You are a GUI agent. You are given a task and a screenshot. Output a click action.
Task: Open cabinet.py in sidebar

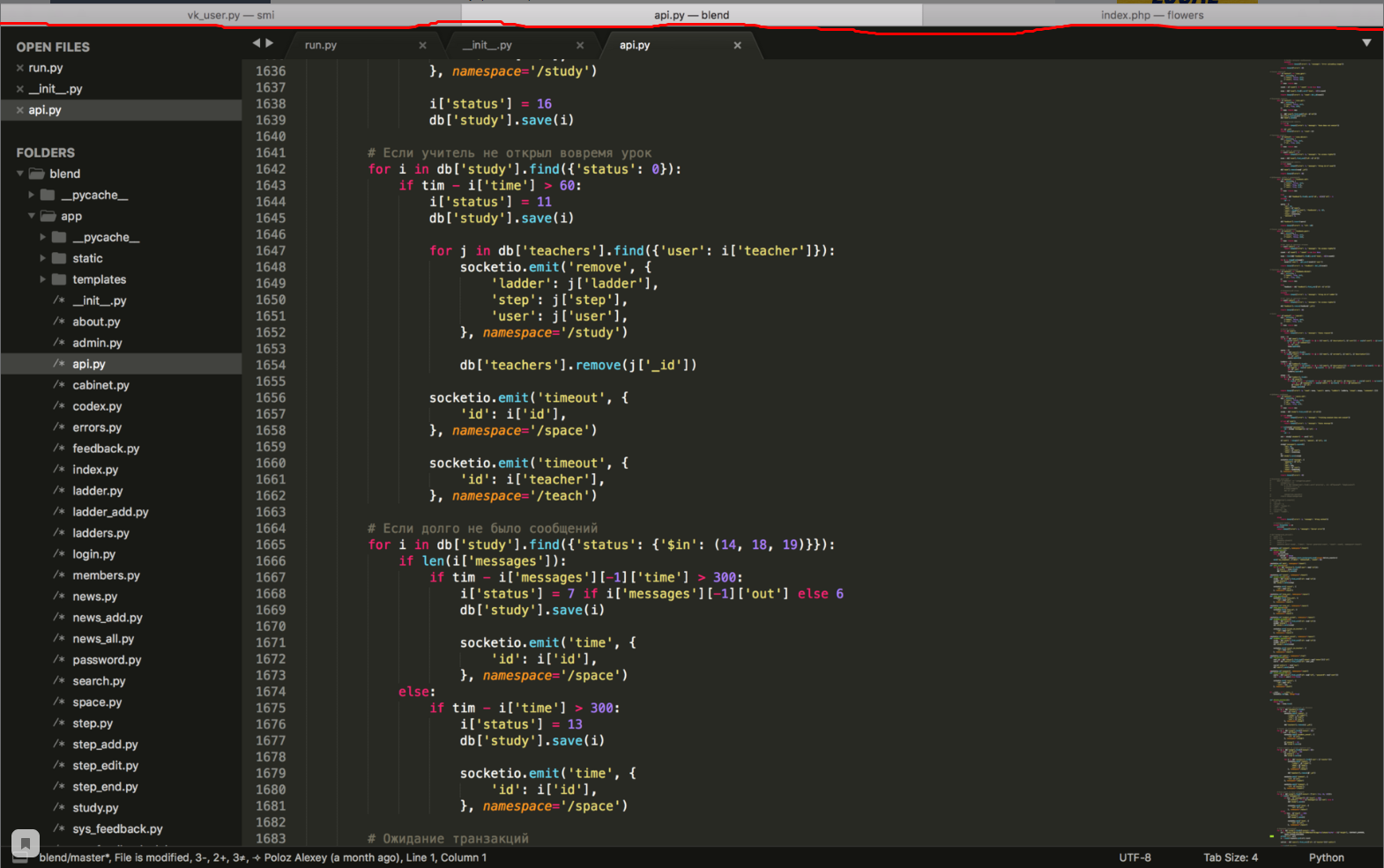click(100, 385)
